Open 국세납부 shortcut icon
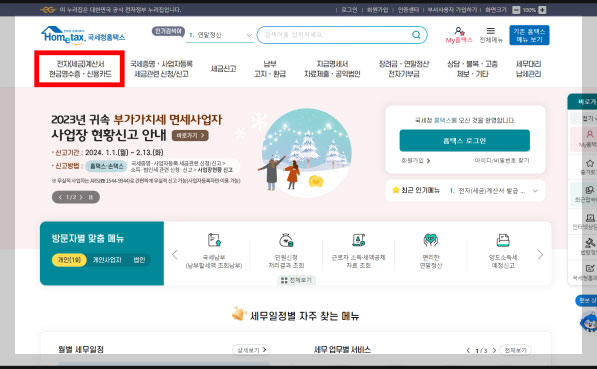 tap(214, 240)
